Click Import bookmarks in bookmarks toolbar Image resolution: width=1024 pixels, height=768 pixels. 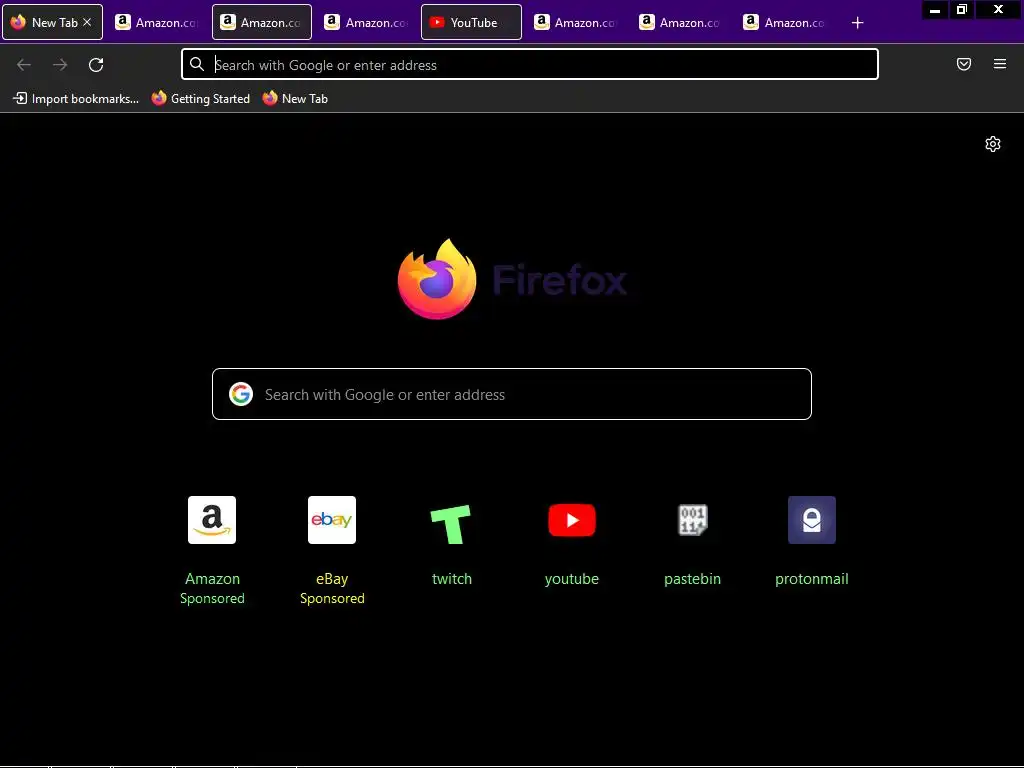coord(76,99)
